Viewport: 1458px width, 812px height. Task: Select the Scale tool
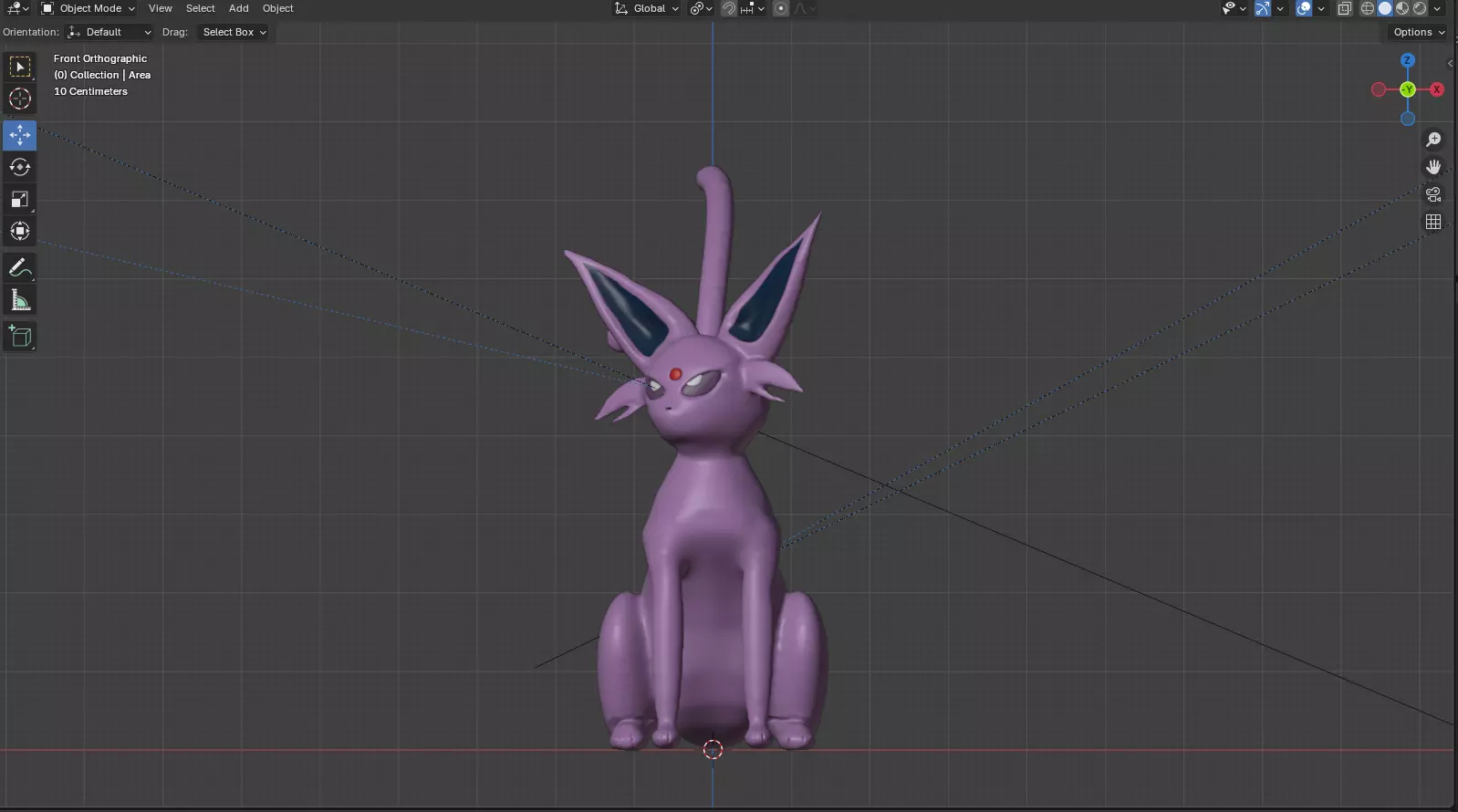click(x=20, y=199)
